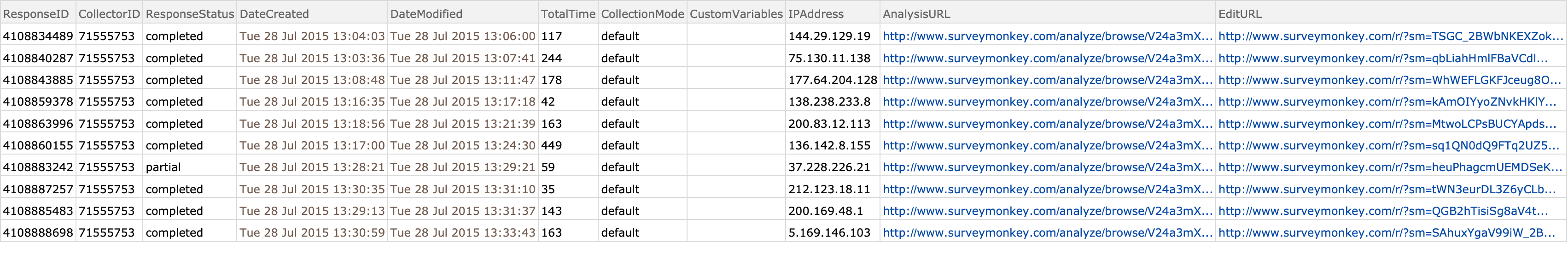Open AnalysisURL link in the partial response row
Viewport: 1568px width, 256px height.
point(1047,167)
